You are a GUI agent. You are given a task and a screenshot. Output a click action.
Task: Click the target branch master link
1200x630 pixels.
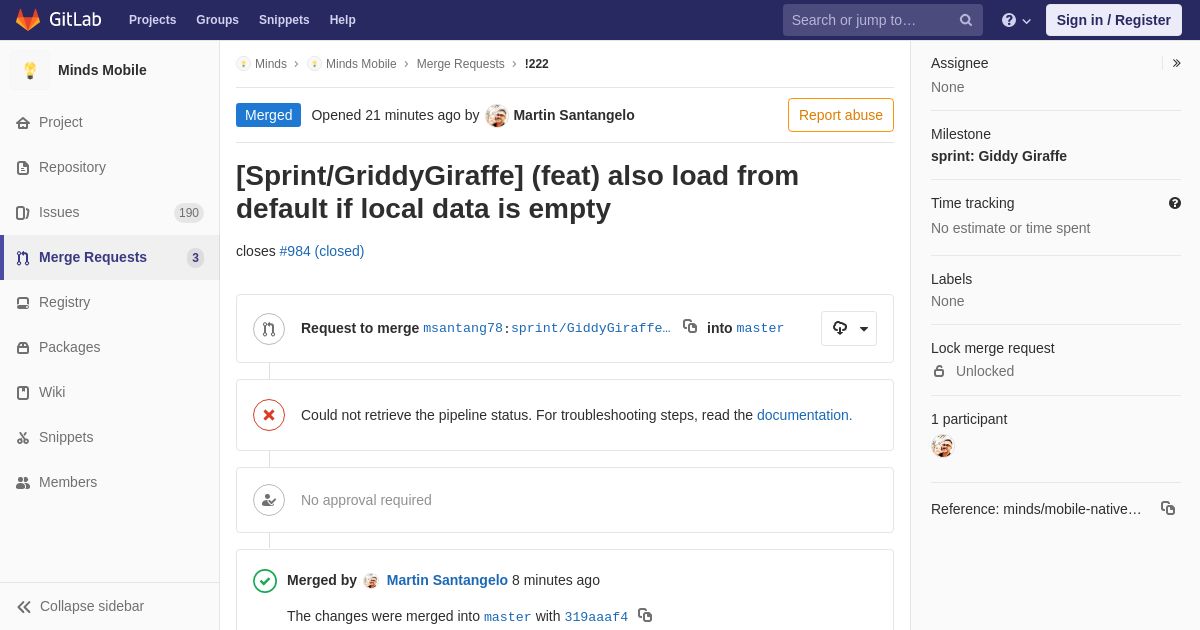point(760,328)
